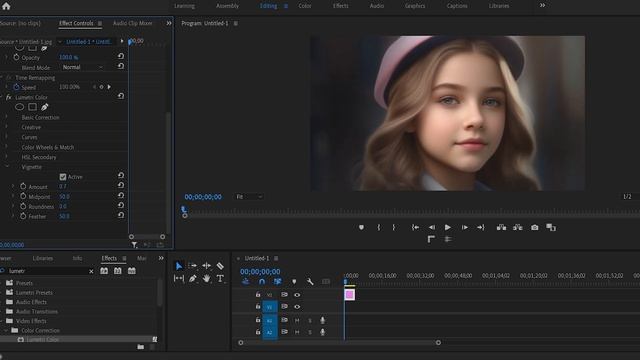Select the Ripple Edit tool
This screenshot has width=640, height=360.
[207, 266]
